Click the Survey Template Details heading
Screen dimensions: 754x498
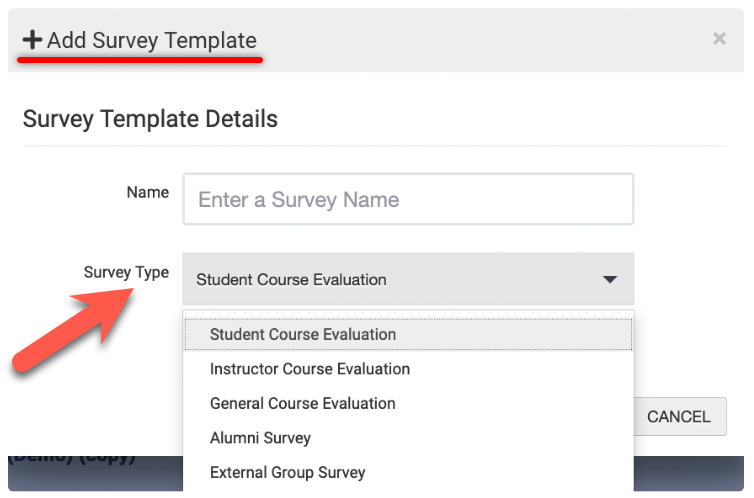150,120
